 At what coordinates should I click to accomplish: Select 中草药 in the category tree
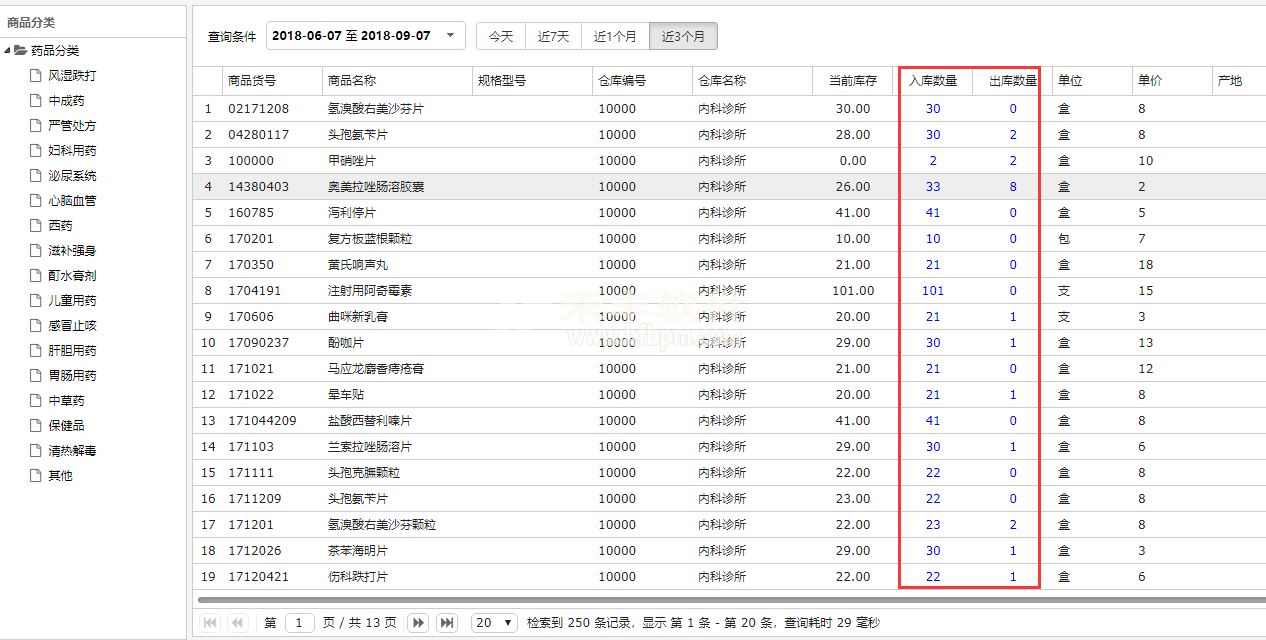pos(66,401)
